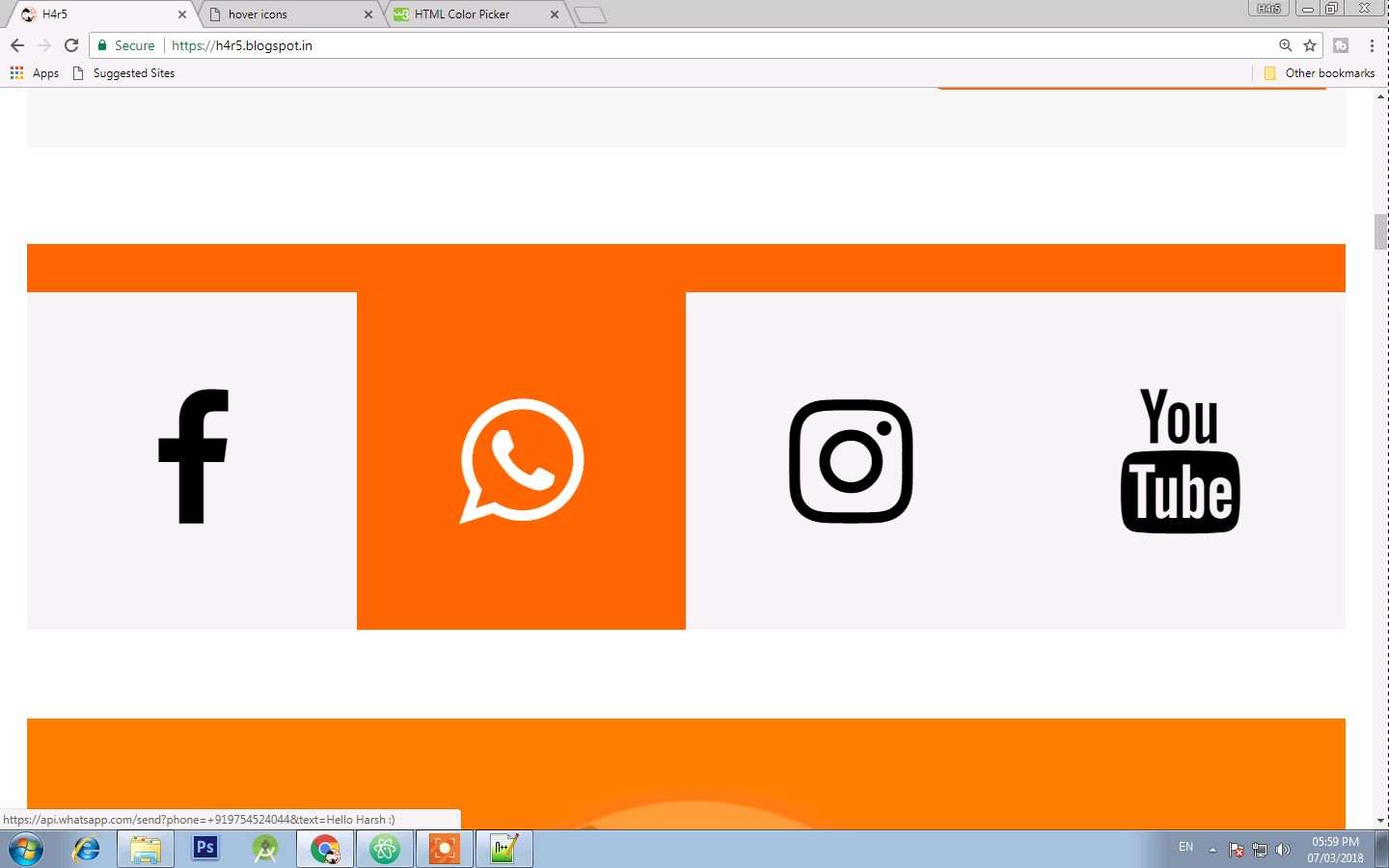This screenshot has width=1389, height=868.
Task: Click the vertical scrollbar thumb
Action: tap(1381, 232)
